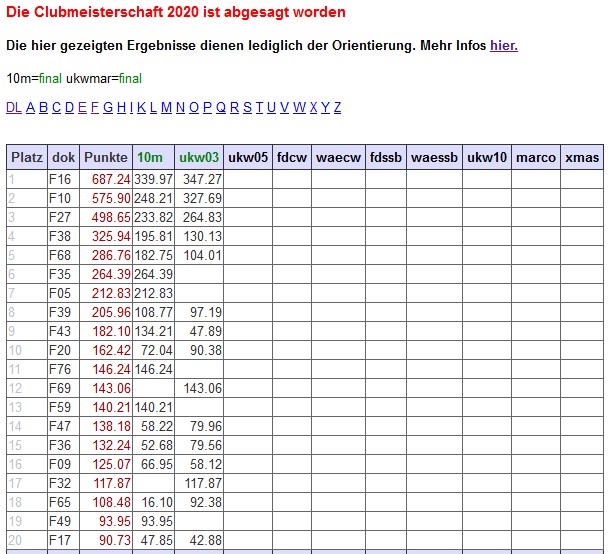Select 10m score 233.82
The height and width of the screenshot is (554, 610).
153,217
